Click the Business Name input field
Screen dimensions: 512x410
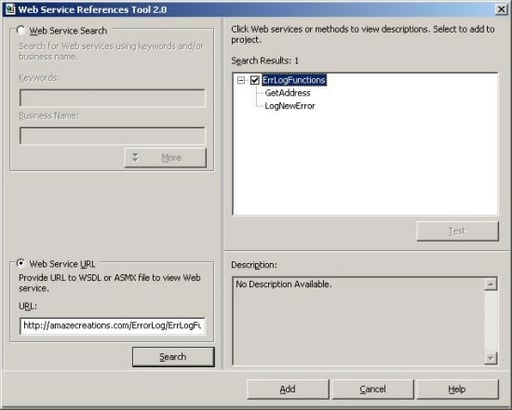click(112, 136)
